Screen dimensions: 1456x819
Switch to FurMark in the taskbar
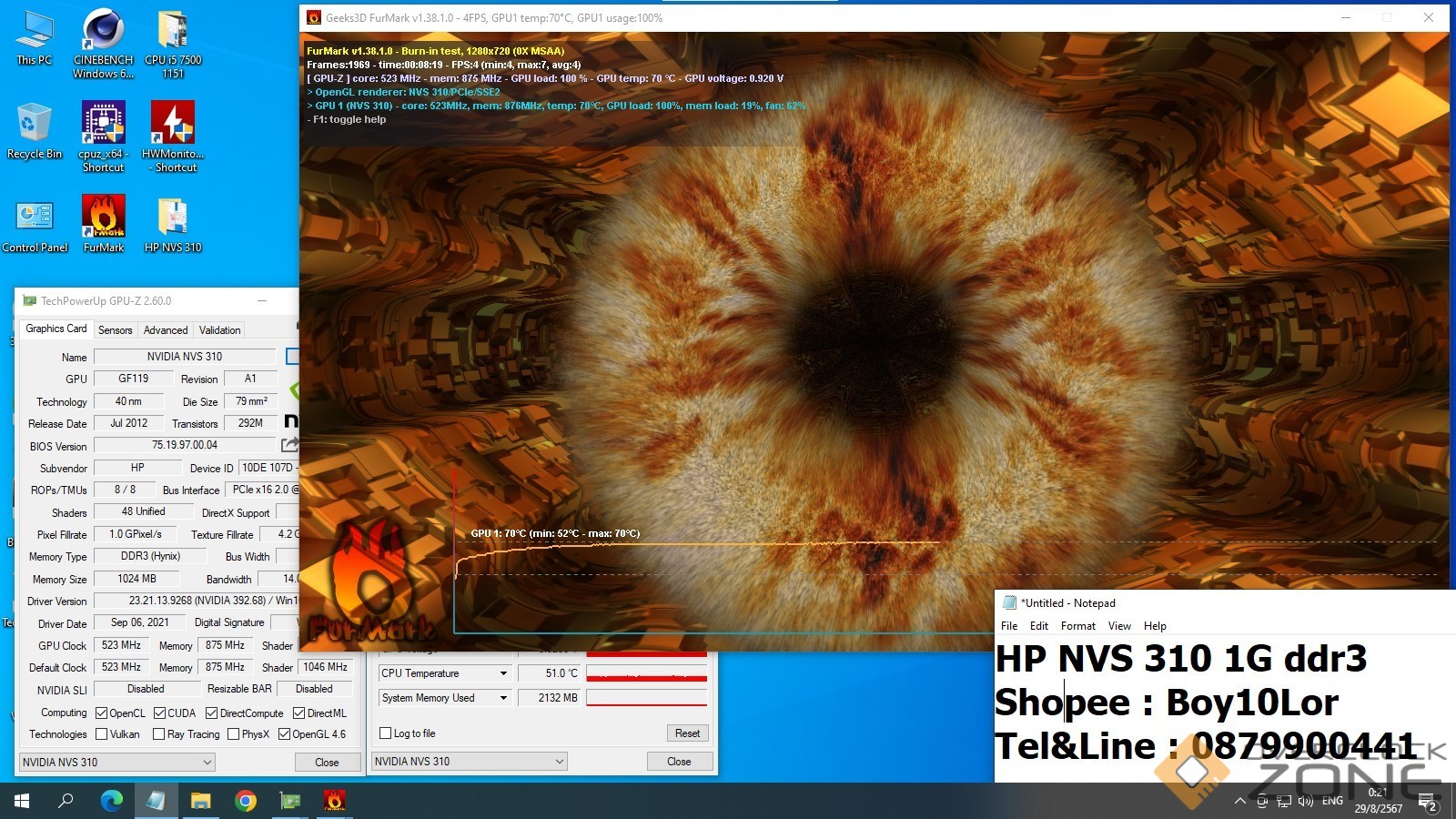click(x=334, y=801)
